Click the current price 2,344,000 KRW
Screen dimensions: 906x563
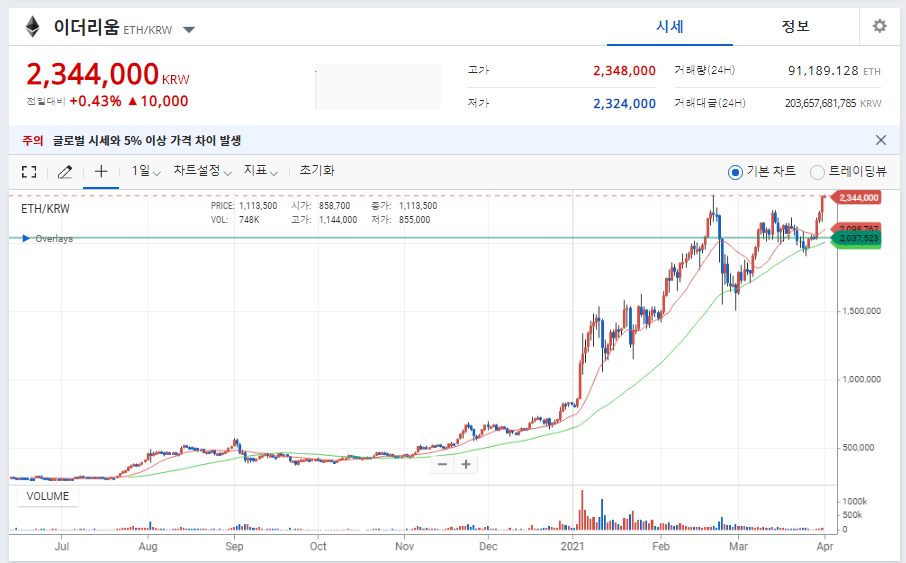pos(108,75)
